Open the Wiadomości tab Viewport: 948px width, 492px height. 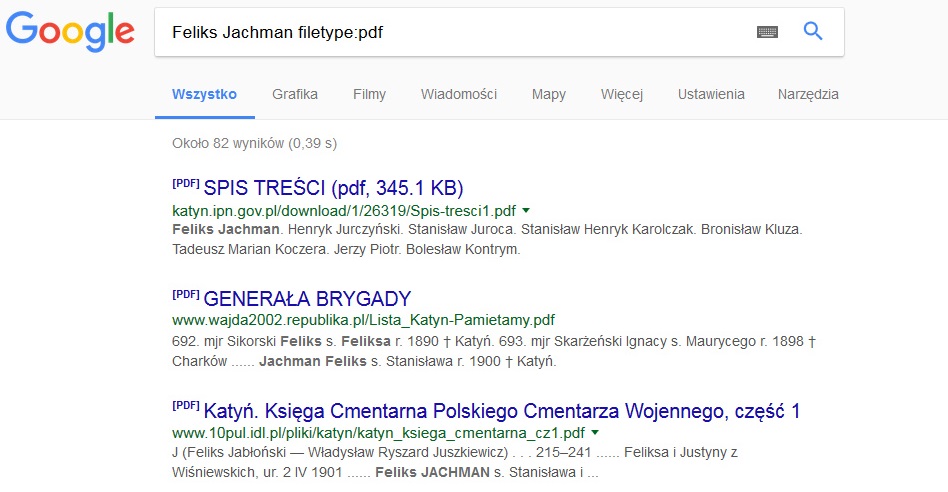[459, 94]
